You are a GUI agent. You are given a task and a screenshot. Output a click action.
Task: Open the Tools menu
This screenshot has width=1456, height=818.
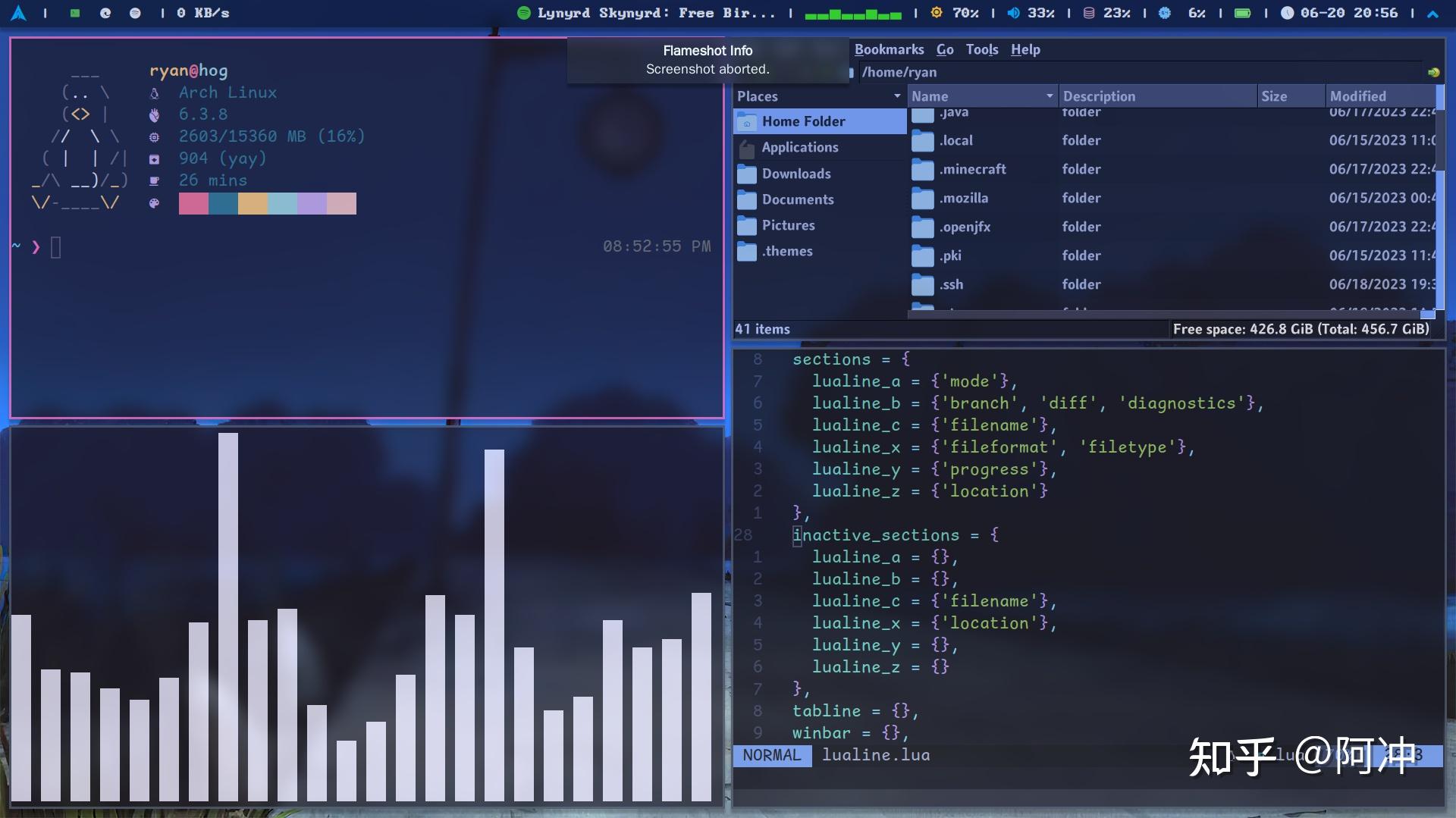pos(981,49)
